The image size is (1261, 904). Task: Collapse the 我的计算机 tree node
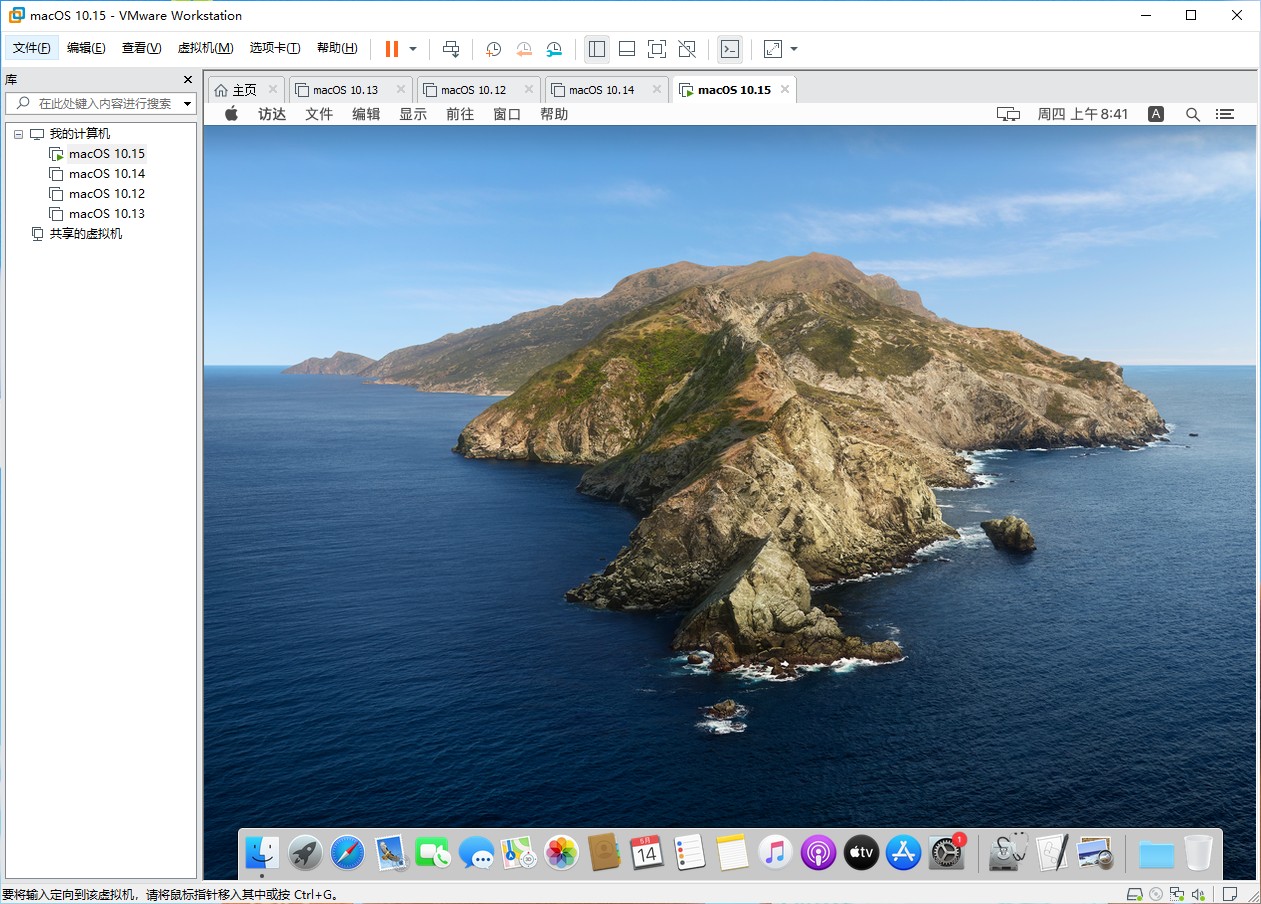pyautogui.click(x=17, y=133)
